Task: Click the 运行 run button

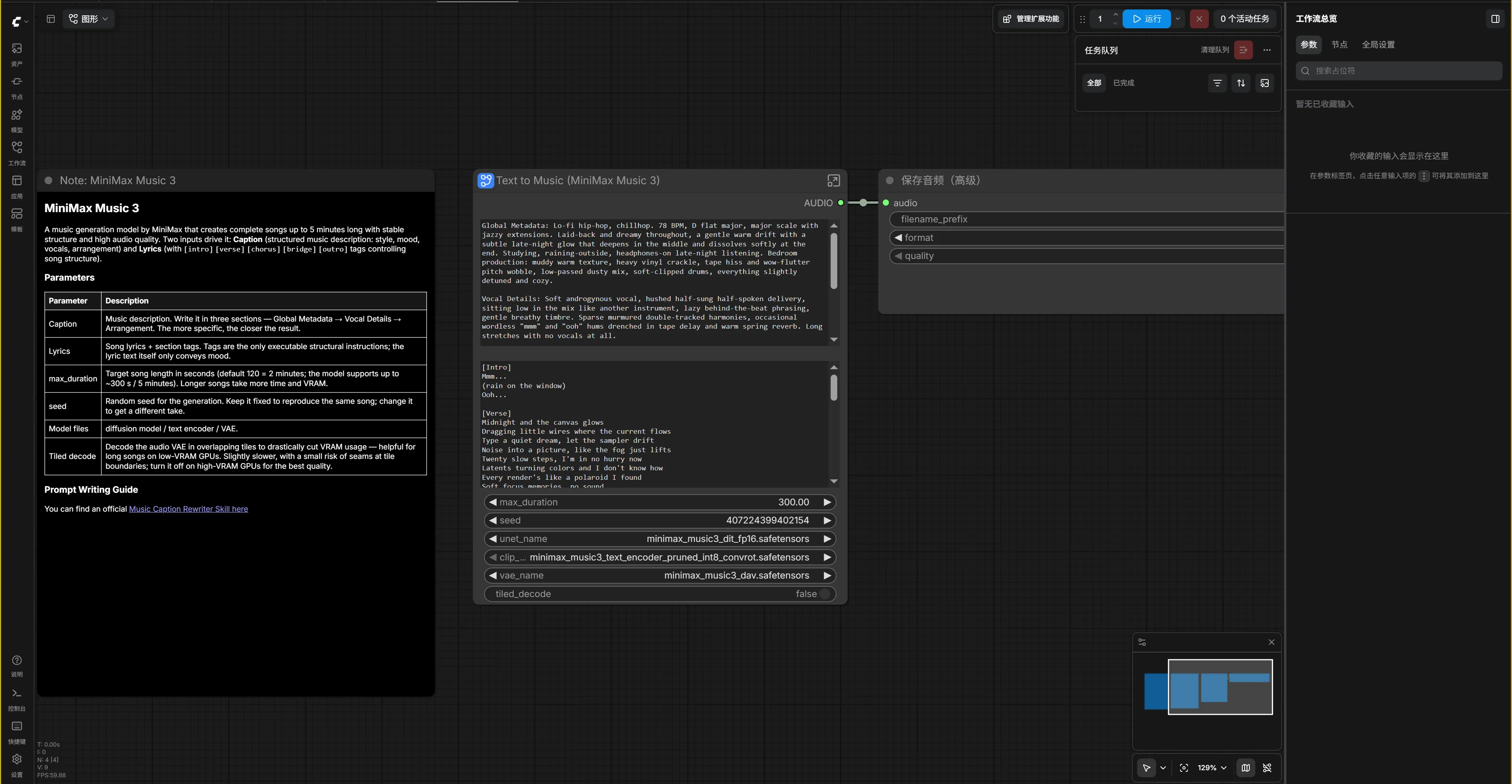Action: [1146, 19]
